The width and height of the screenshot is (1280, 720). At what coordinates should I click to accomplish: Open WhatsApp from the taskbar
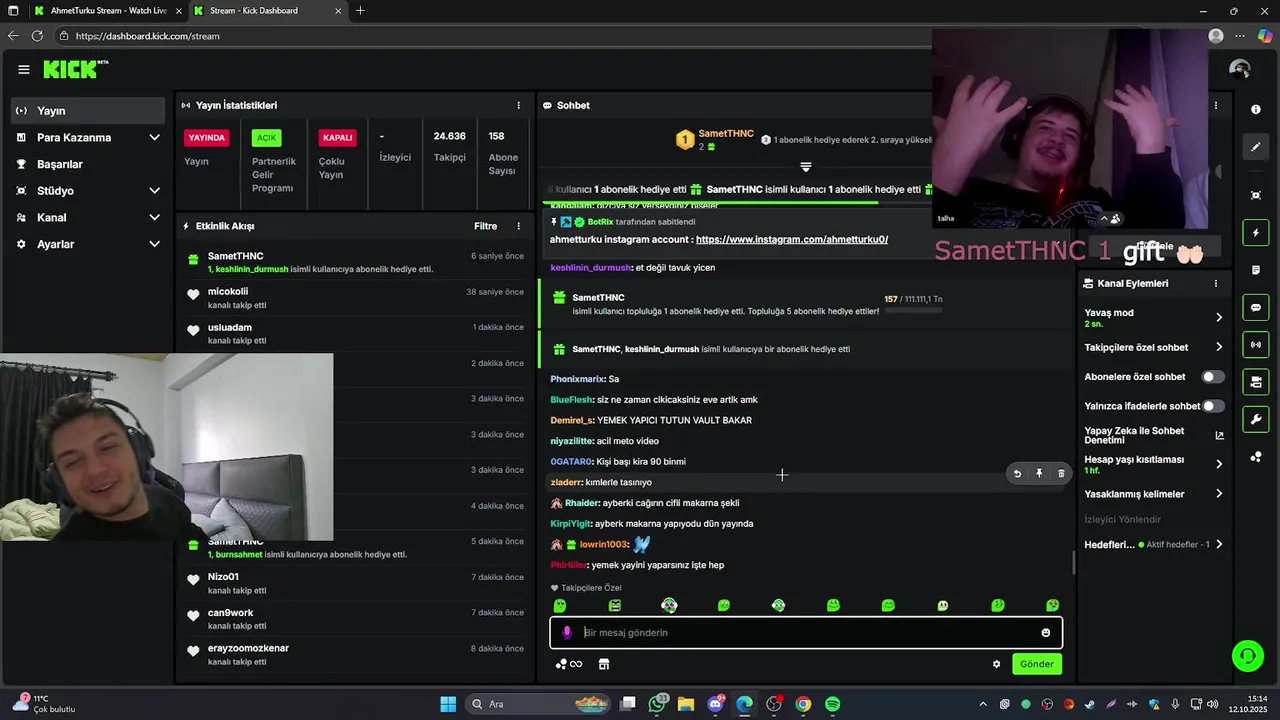point(657,704)
